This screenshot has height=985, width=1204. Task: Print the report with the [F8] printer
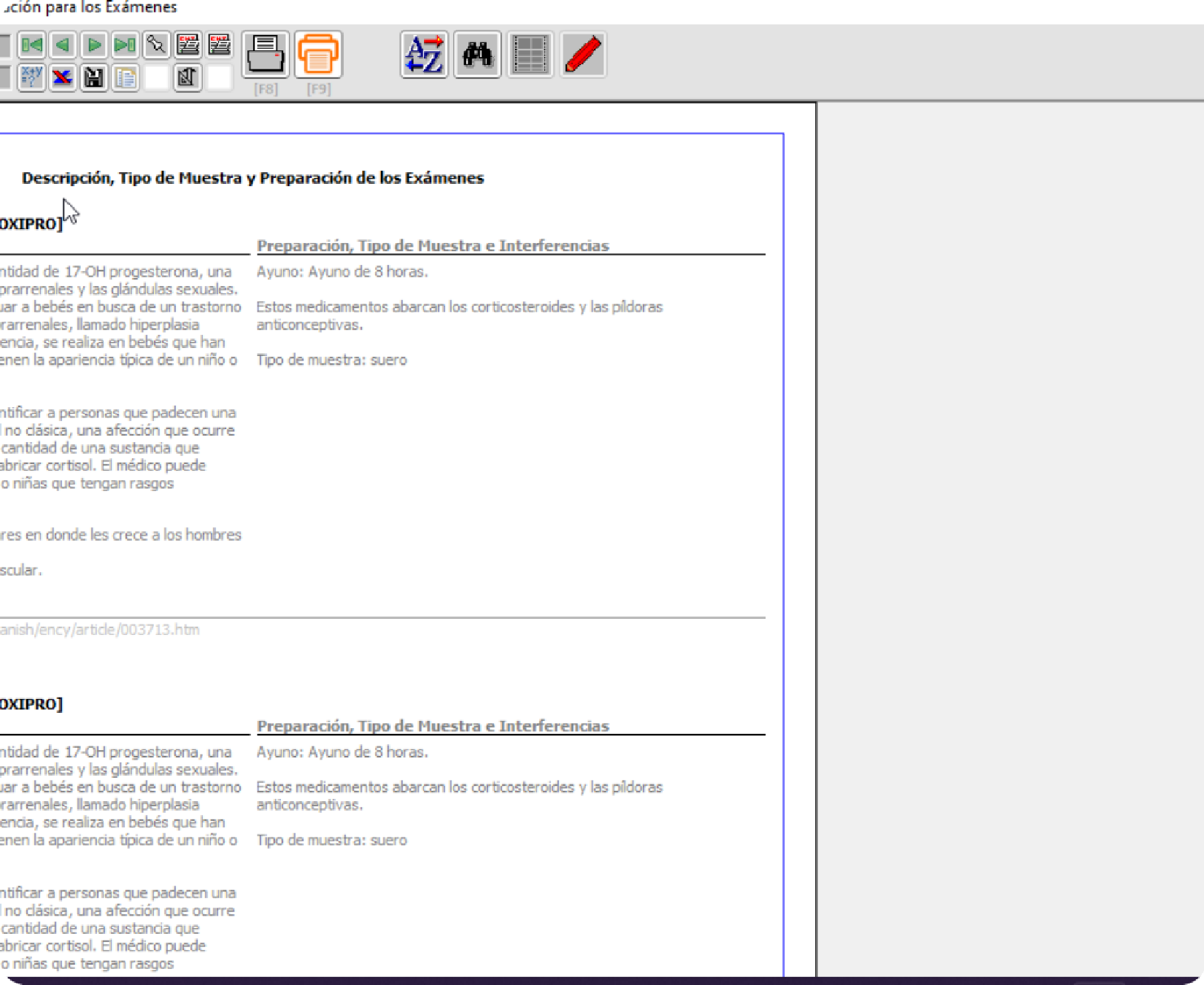pyautogui.click(x=266, y=55)
